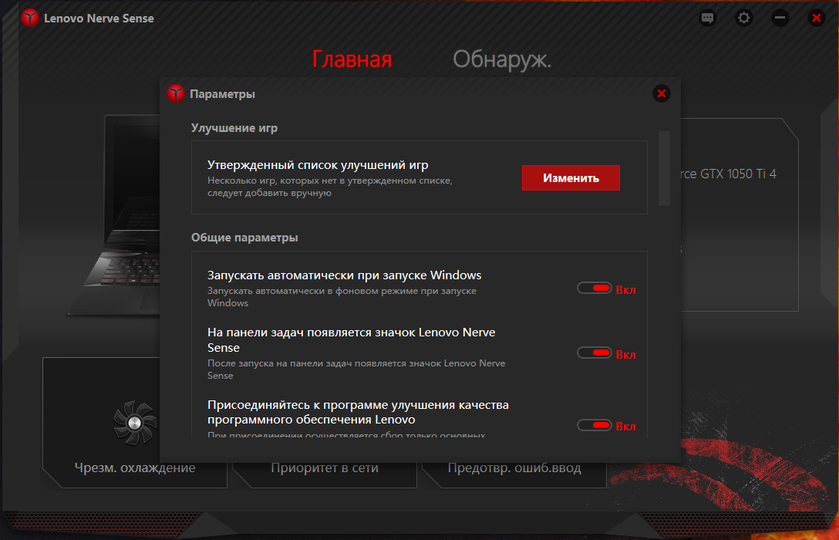839x540 pixels.
Task: Click the GTX 1050 Ti graphics info panel
Action: click(x=740, y=174)
